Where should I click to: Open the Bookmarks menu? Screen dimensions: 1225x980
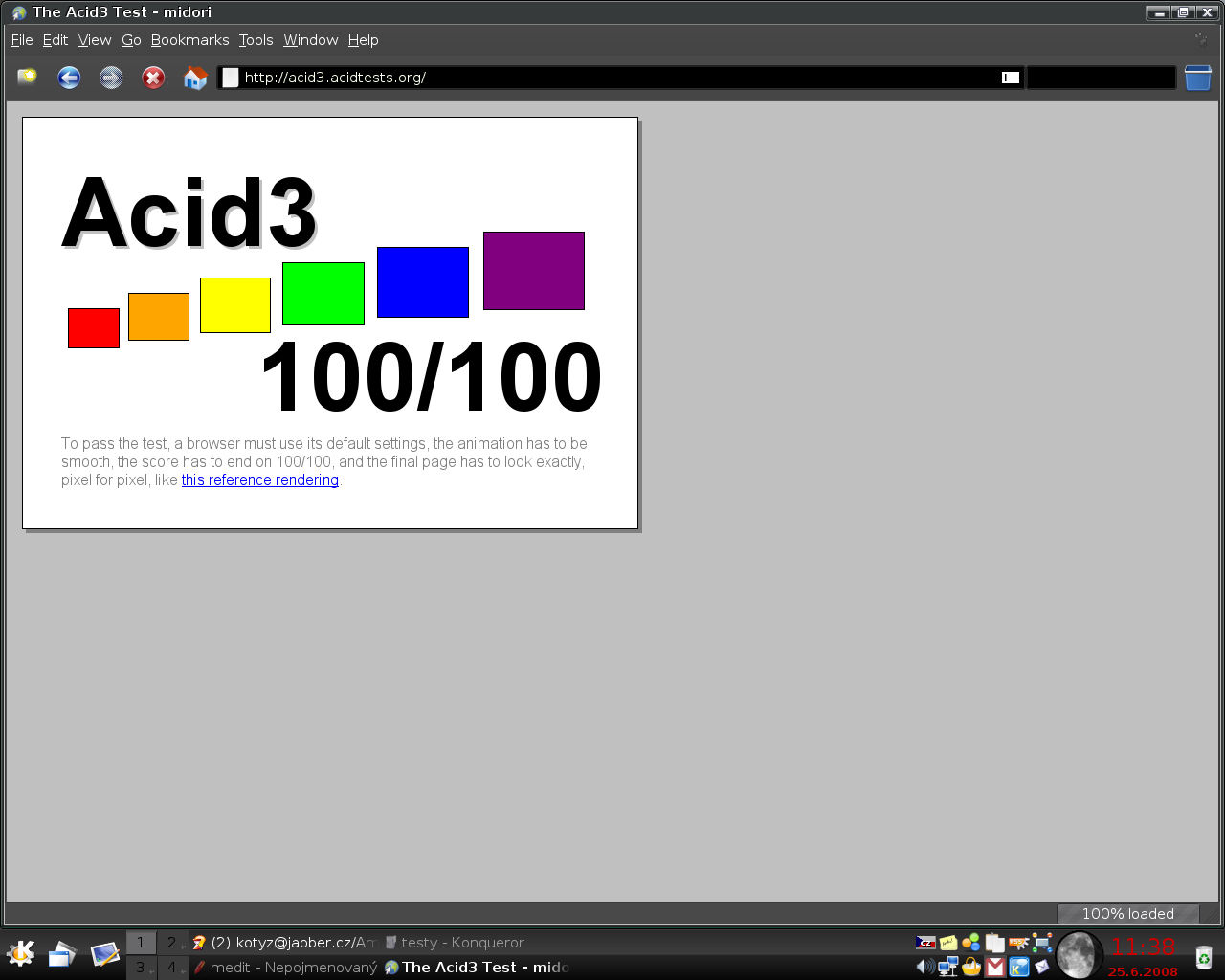coord(190,40)
